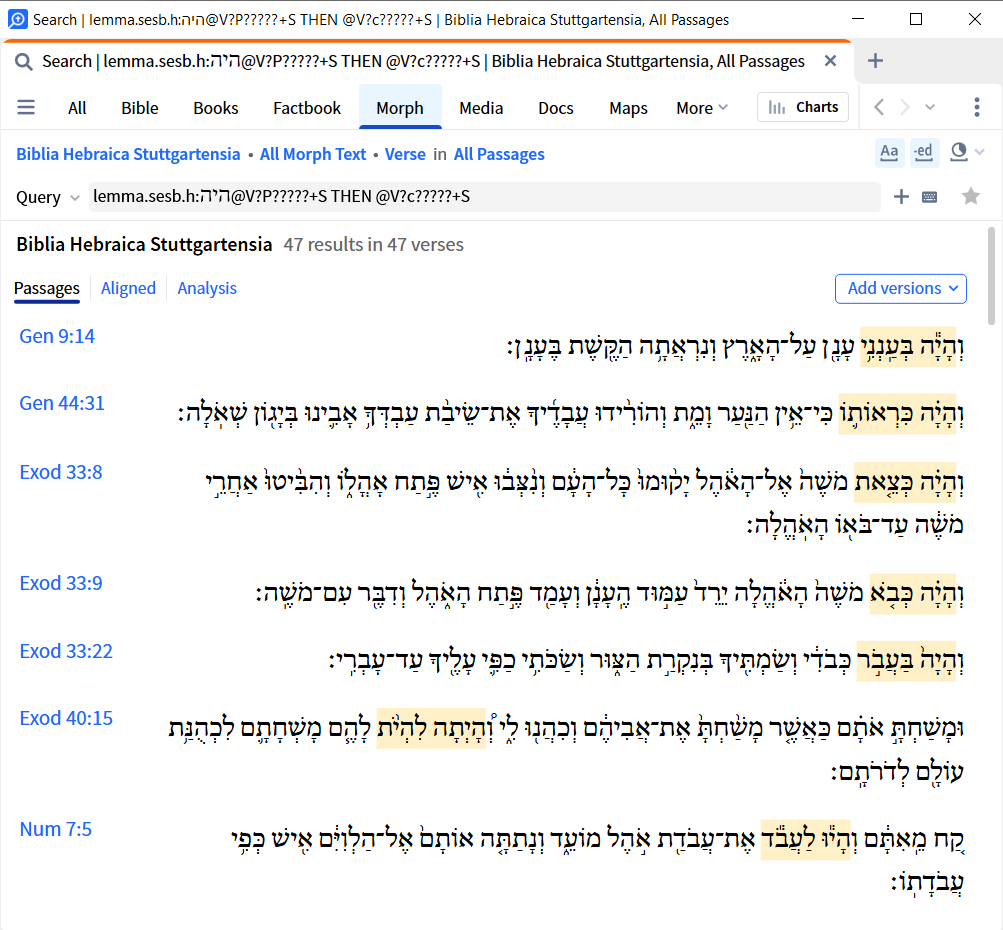This screenshot has height=930, width=1003.
Task: Click the search magnifier icon in tab
Action: [24, 62]
